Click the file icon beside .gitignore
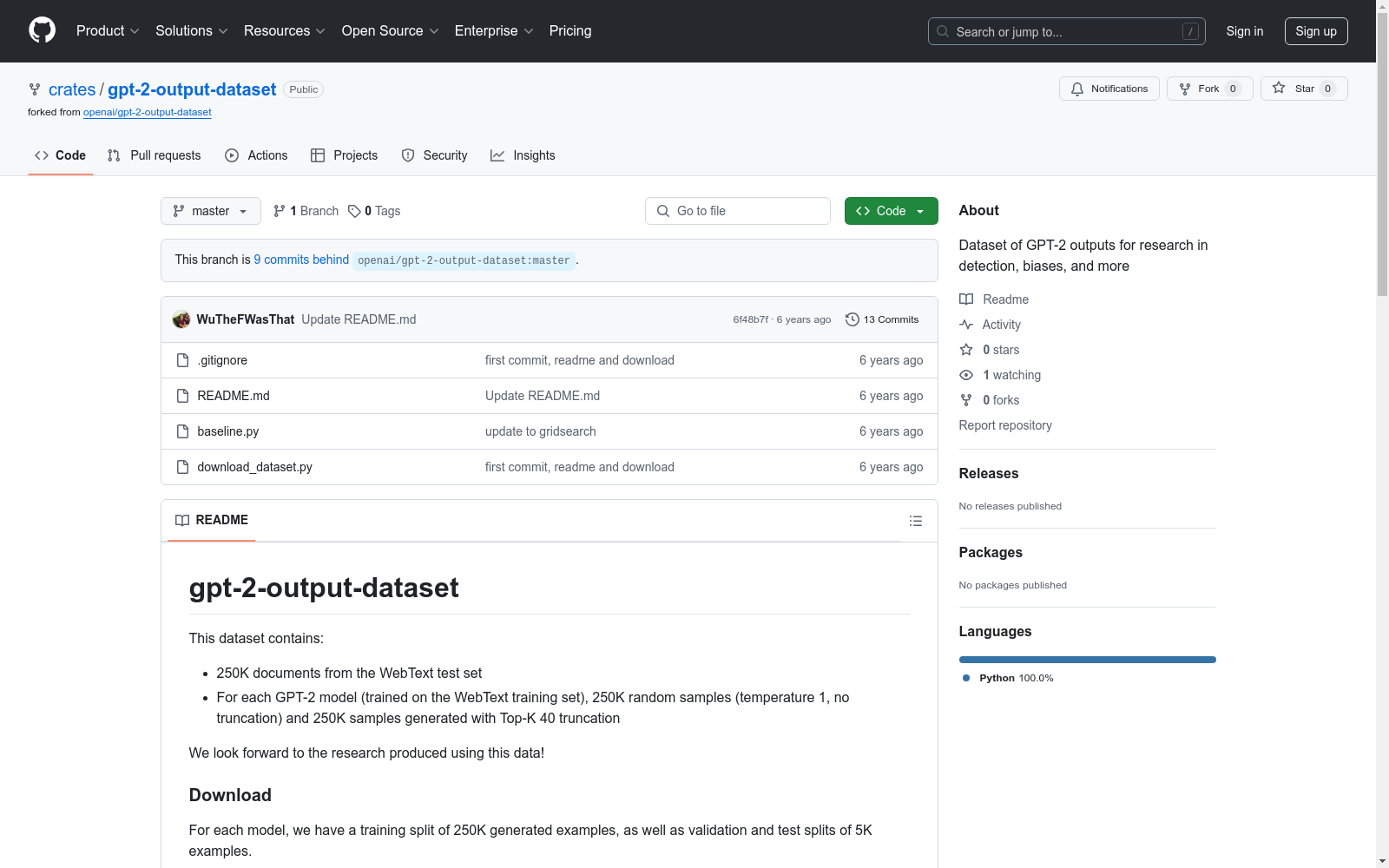 [182, 360]
